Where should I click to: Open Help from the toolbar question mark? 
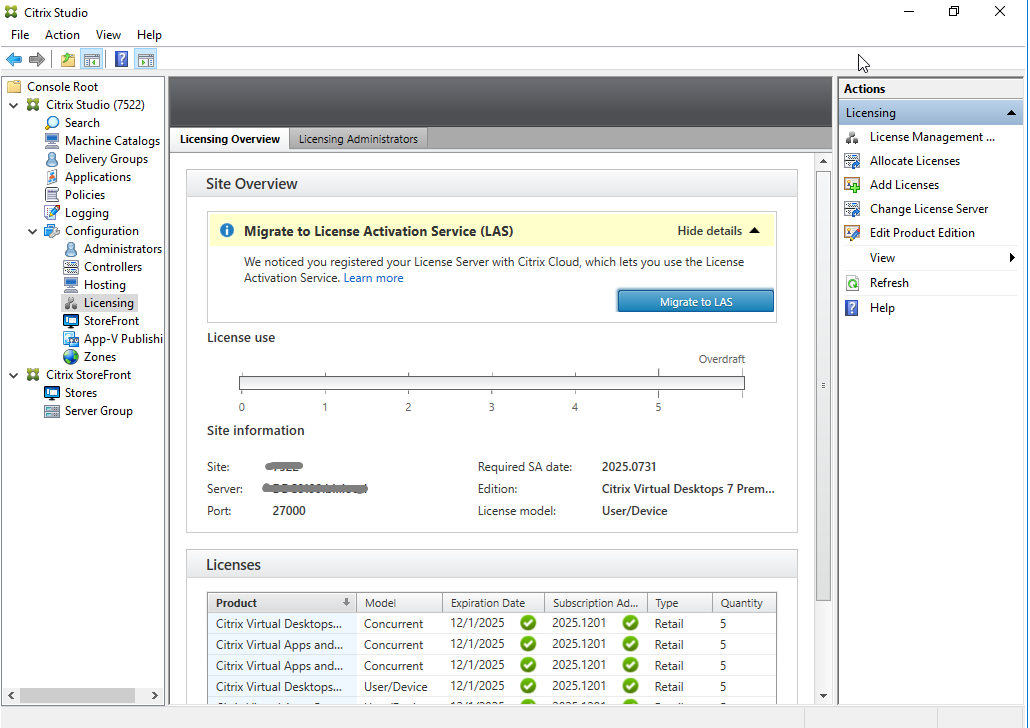[121, 58]
